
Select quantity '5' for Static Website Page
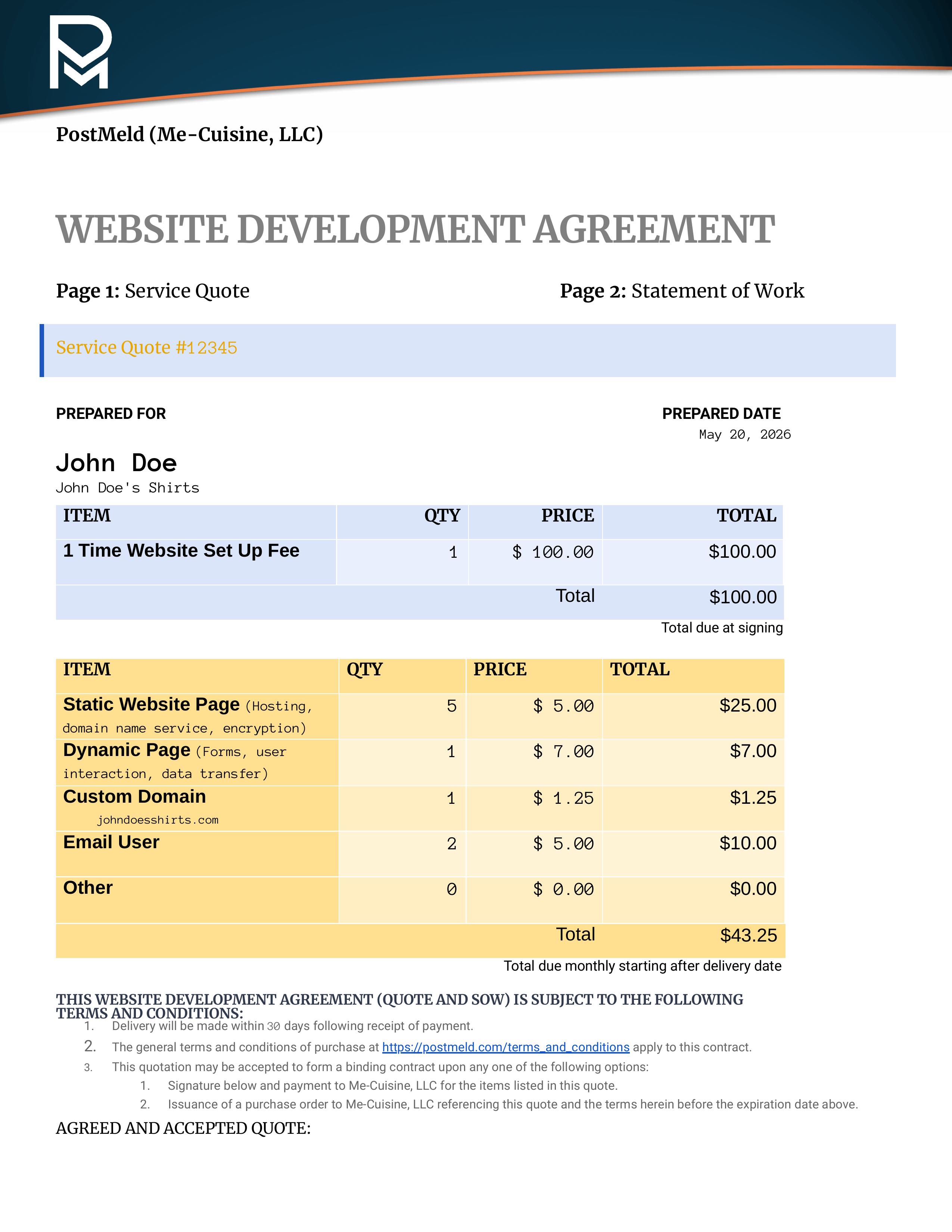click(452, 706)
